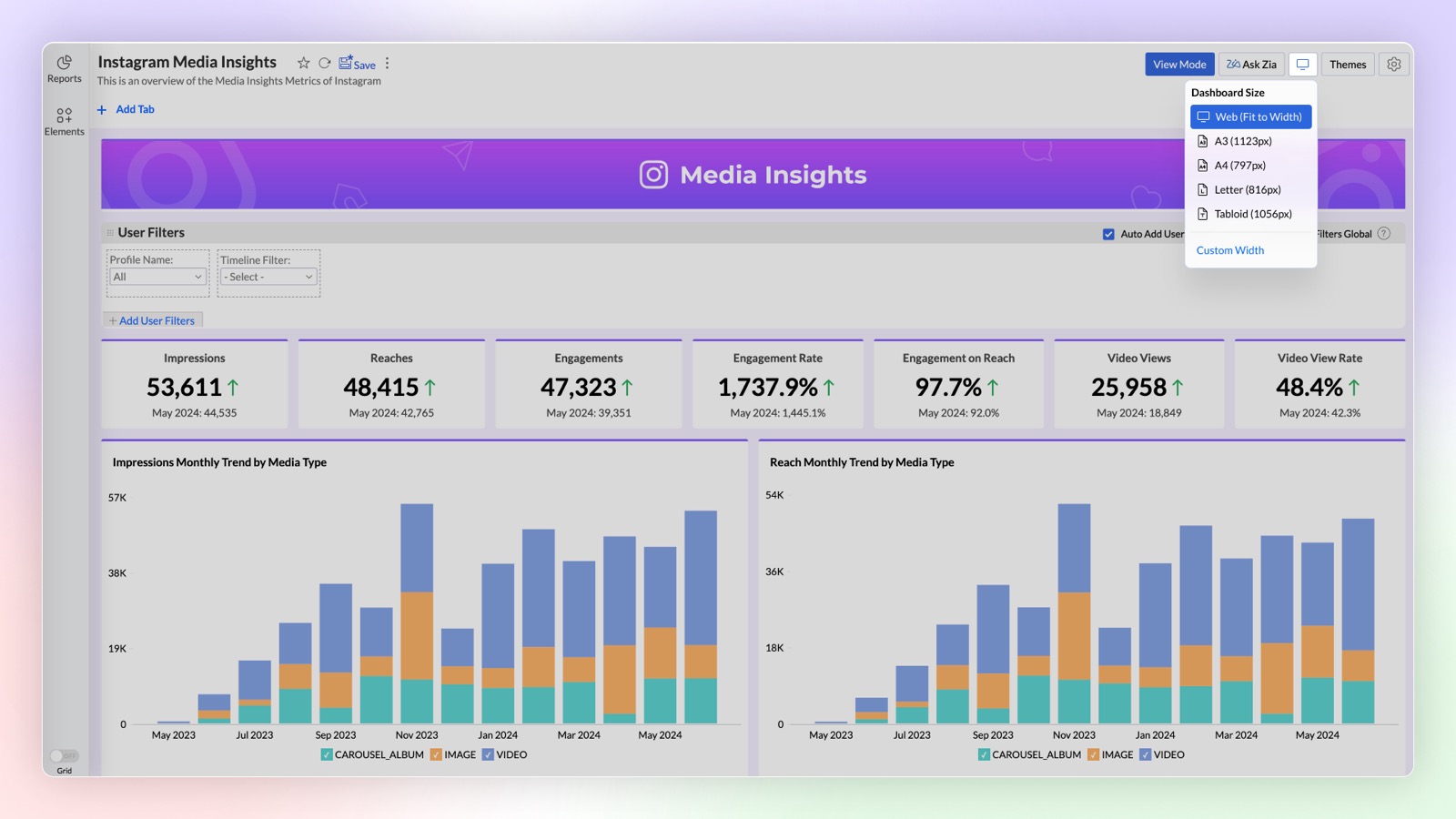The height and width of the screenshot is (819, 1456).
Task: Click the Video View Rate green up arrow
Action: pyautogui.click(x=1354, y=387)
